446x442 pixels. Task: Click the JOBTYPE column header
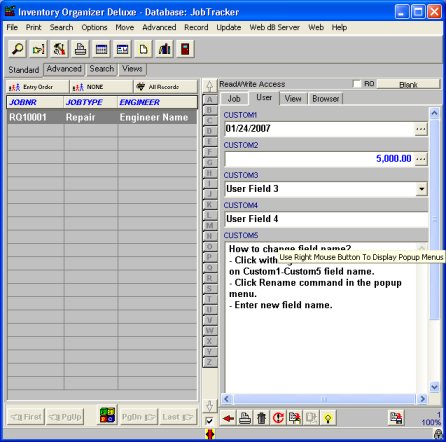click(90, 102)
